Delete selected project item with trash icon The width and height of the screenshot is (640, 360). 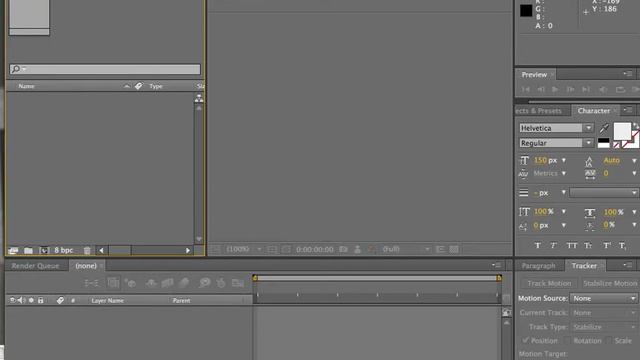(x=87, y=250)
